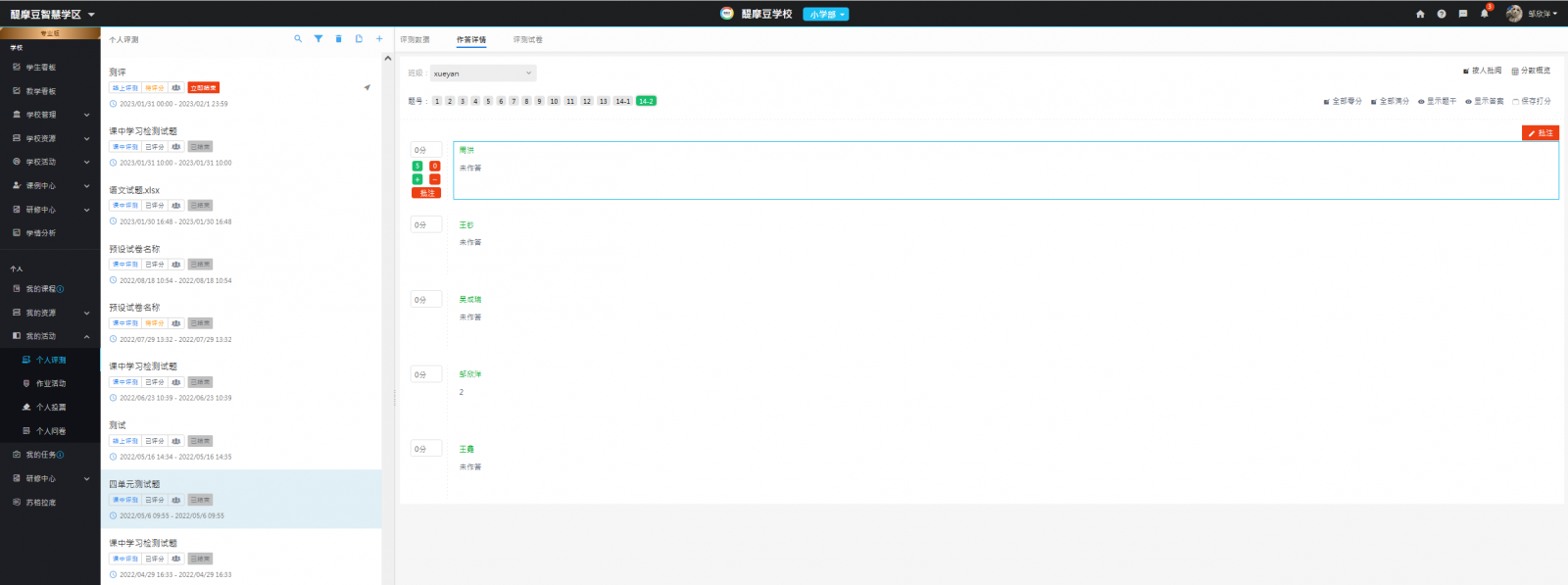Click the search icon in 个人评测 panel

coord(298,39)
